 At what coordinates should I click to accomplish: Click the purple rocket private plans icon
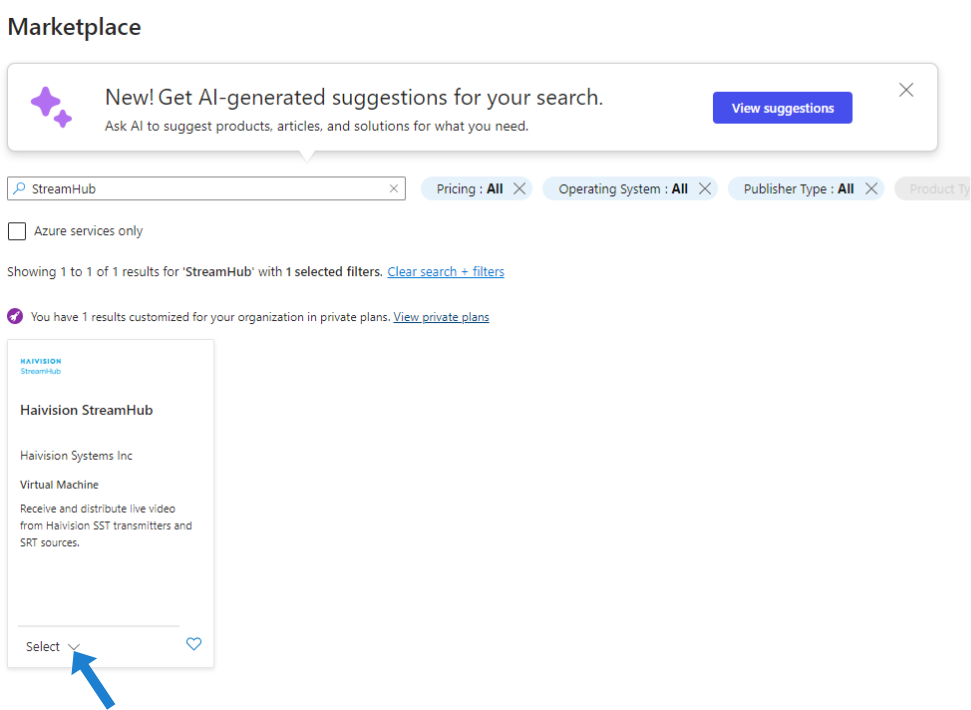tap(15, 316)
